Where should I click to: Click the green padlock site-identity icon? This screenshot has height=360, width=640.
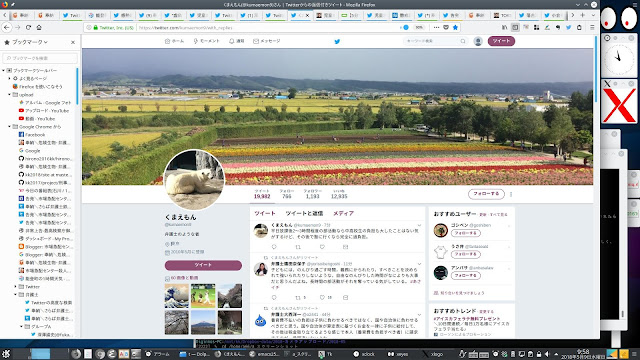pyautogui.click(x=96, y=28)
